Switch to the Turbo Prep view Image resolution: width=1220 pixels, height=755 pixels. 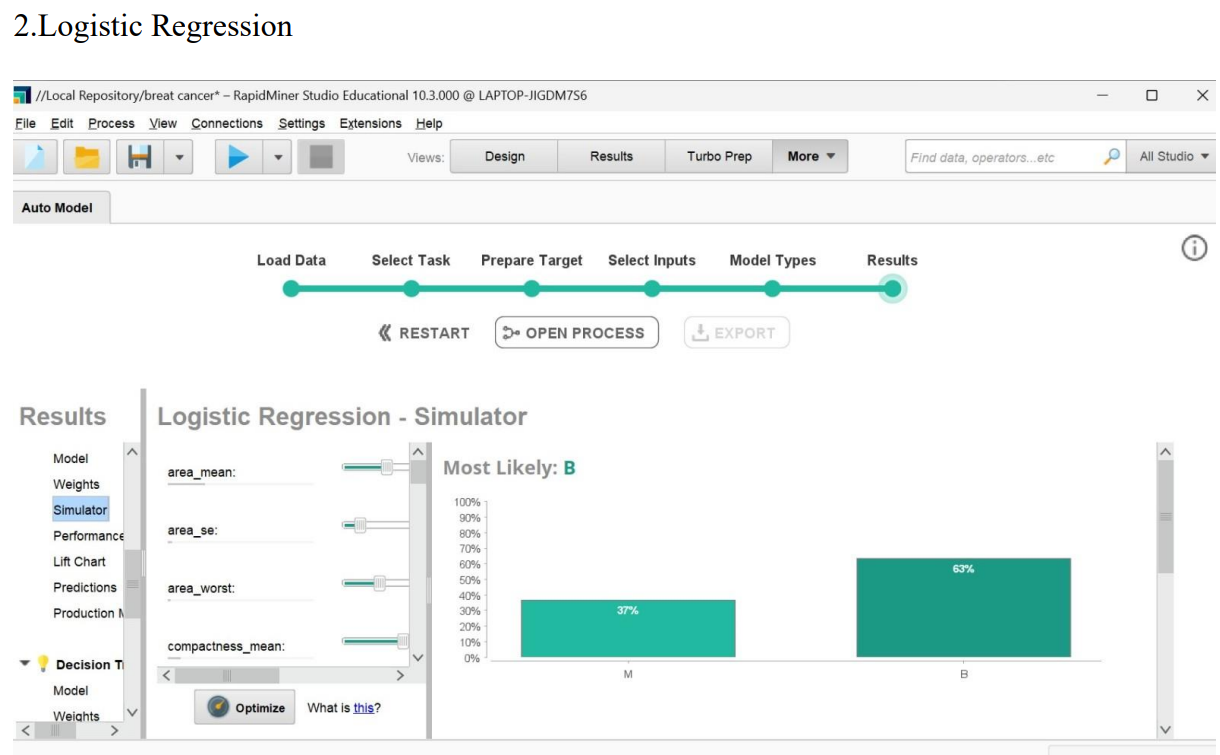pyautogui.click(x=718, y=157)
